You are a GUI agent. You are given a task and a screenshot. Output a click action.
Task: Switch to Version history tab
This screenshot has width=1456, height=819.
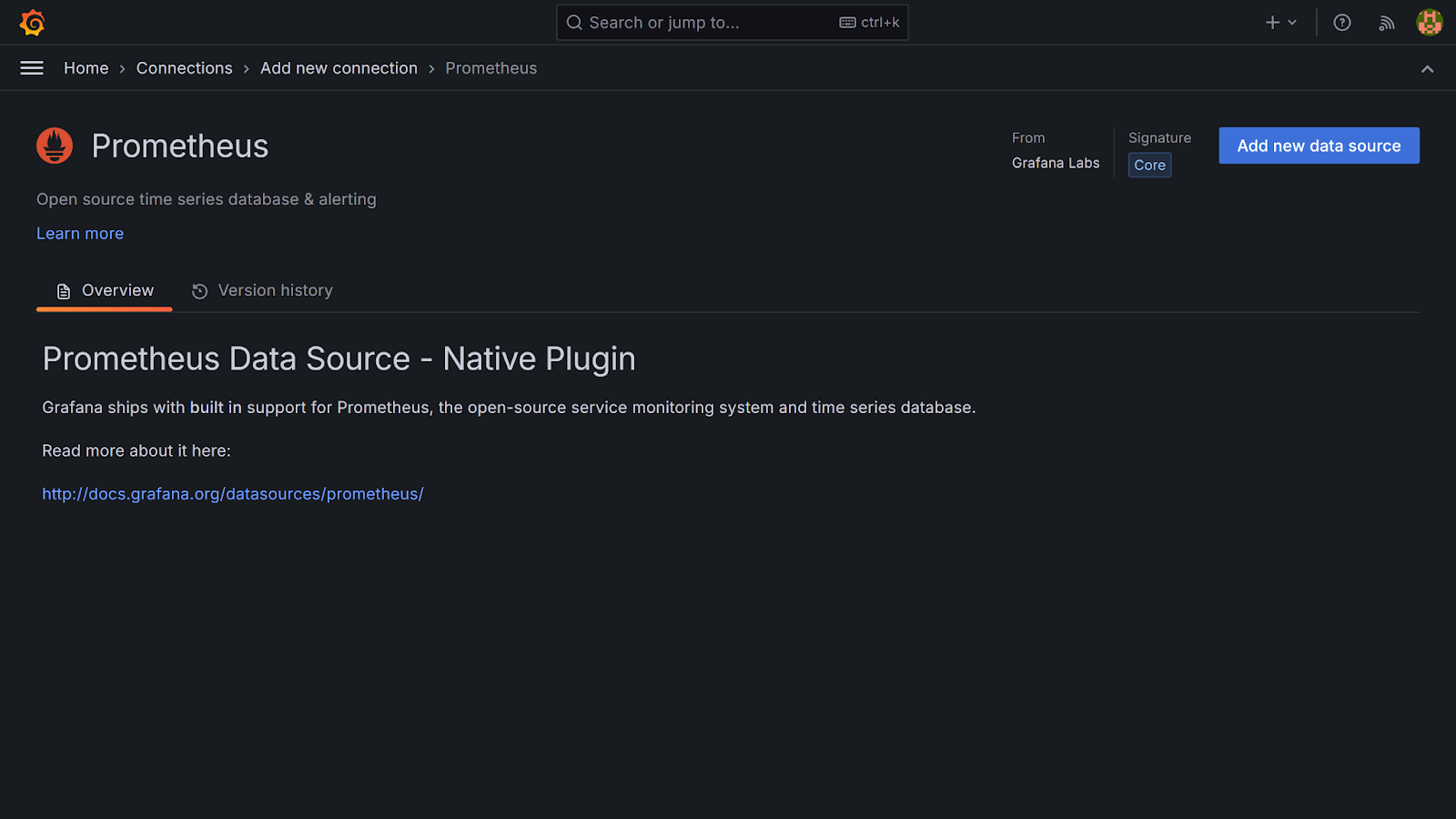pos(262,291)
